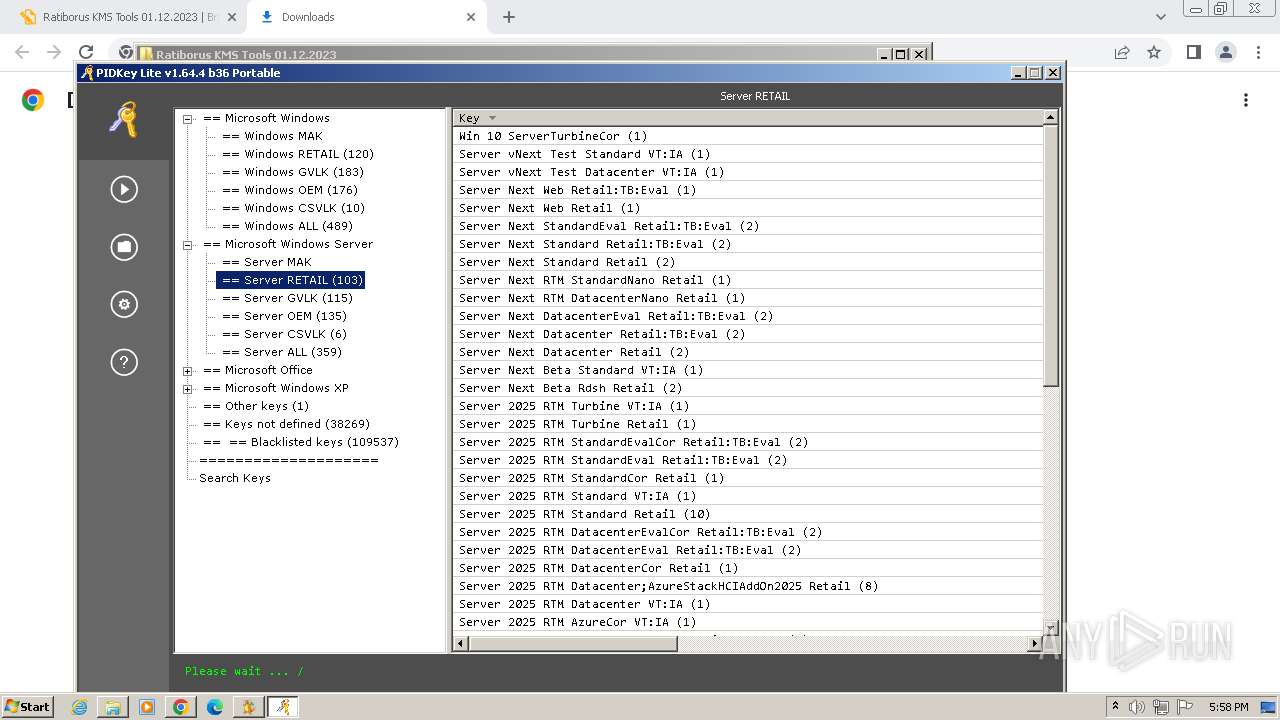Image resolution: width=1280 pixels, height=720 pixels.
Task: Select Server GVLK (115)
Action: coord(287,298)
